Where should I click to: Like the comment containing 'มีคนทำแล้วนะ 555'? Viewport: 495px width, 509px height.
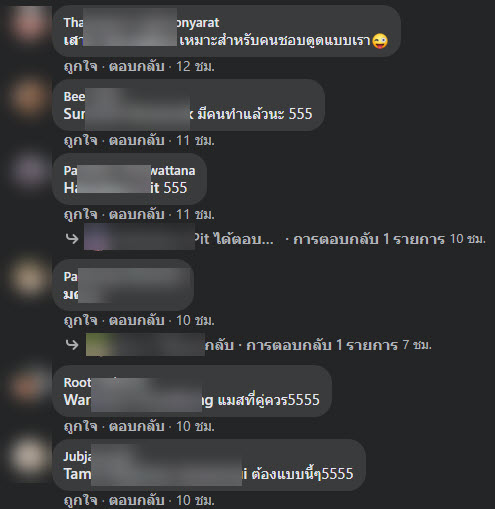[81, 140]
